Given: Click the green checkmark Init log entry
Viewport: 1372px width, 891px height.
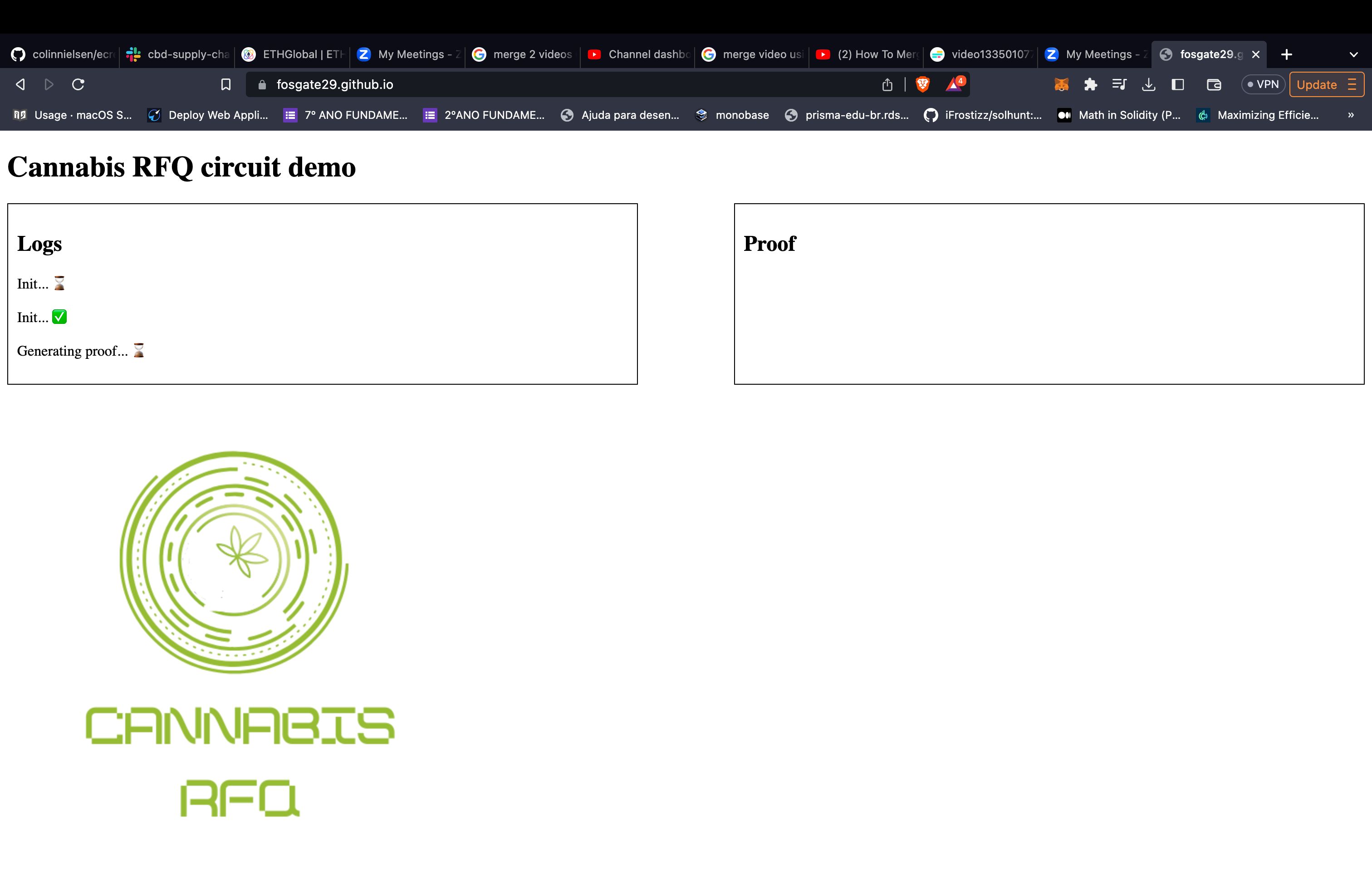Looking at the screenshot, I should pyautogui.click(x=42, y=316).
